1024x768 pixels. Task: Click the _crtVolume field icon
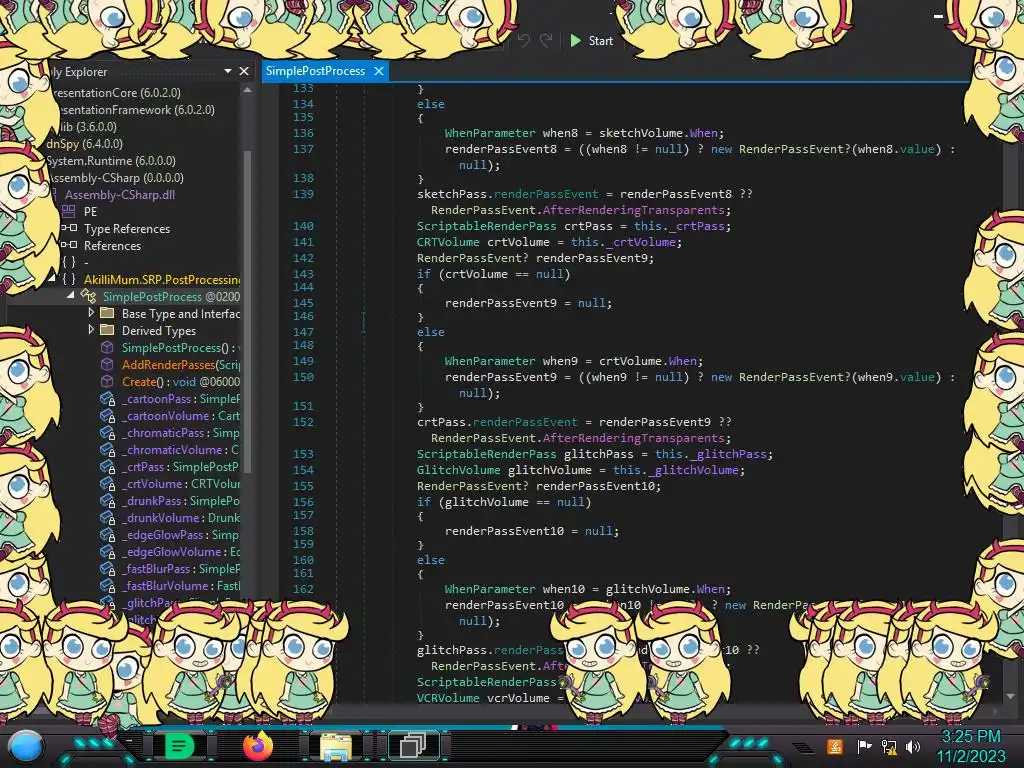click(x=108, y=483)
